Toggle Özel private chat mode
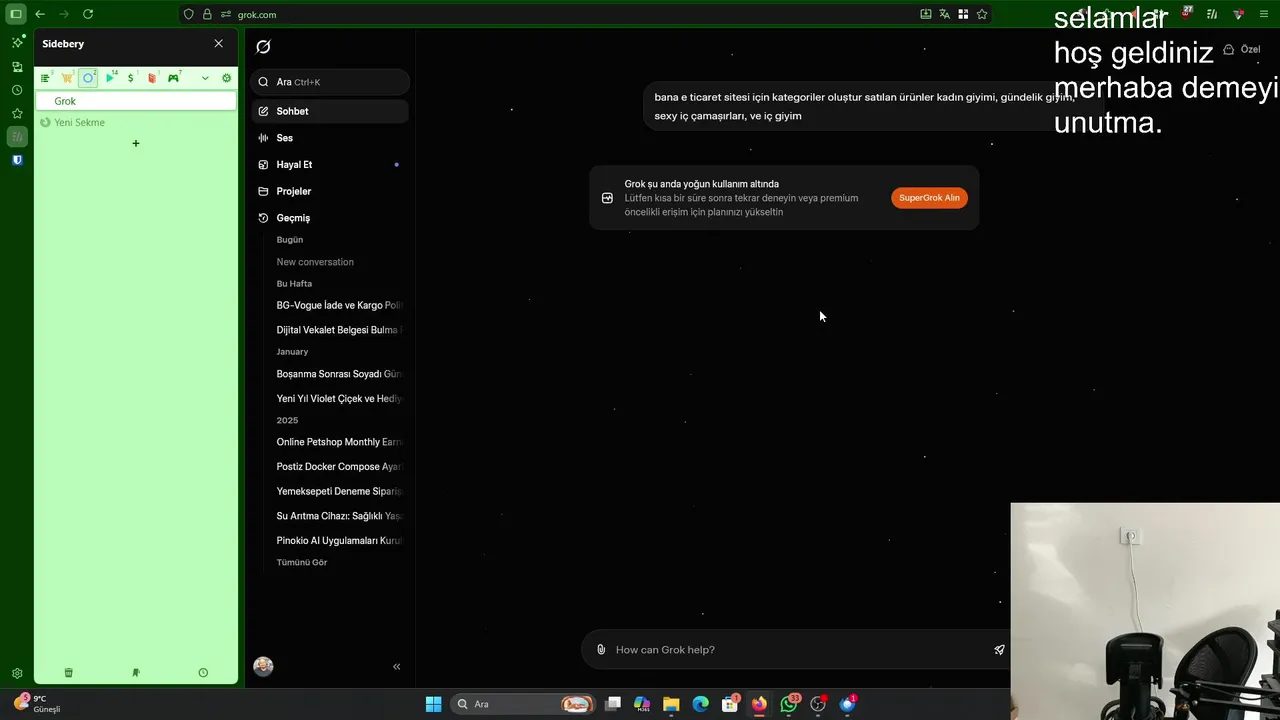This screenshot has width=1280, height=720. [x=1242, y=49]
